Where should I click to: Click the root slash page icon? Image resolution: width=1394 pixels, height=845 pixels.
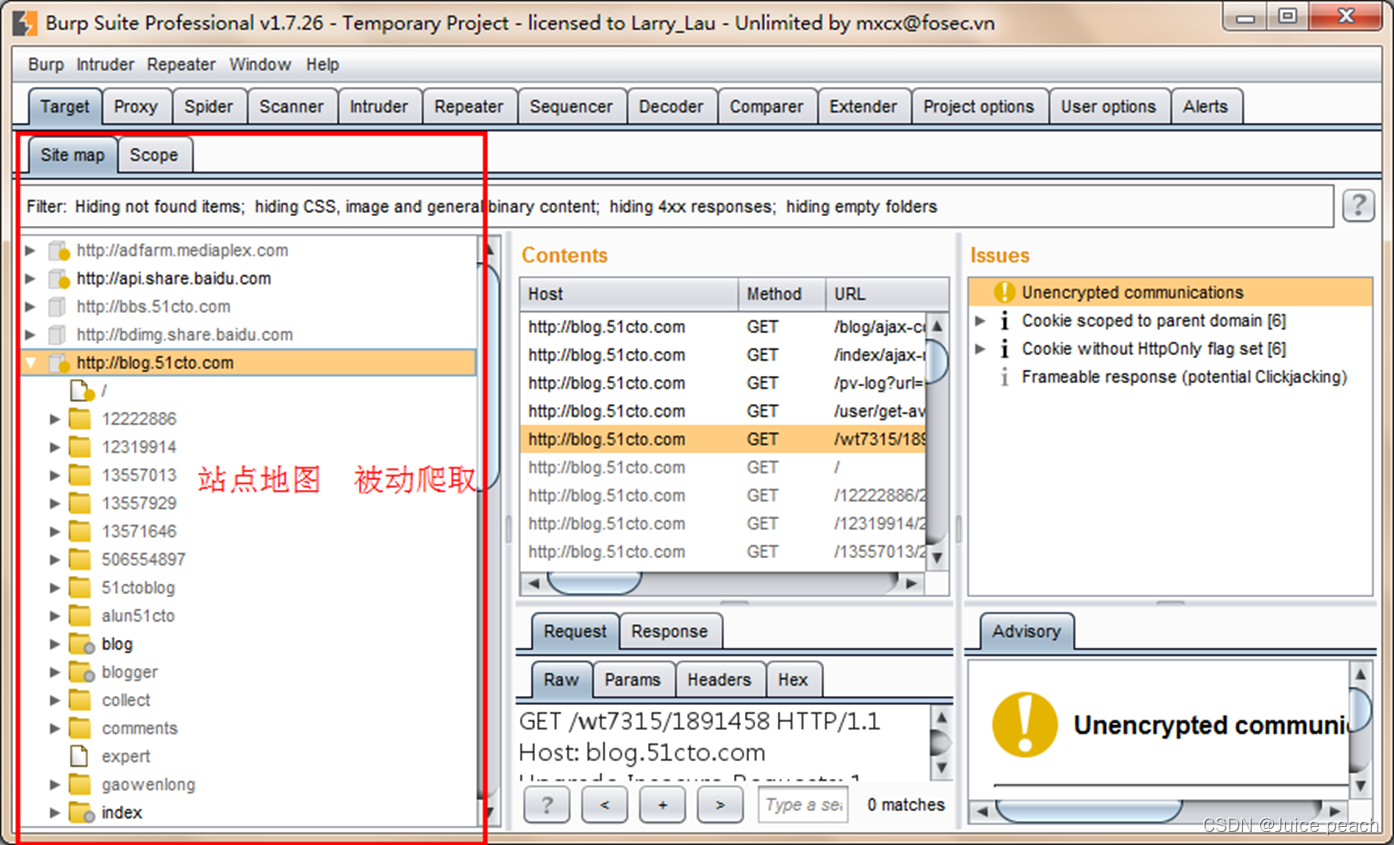click(x=81, y=391)
